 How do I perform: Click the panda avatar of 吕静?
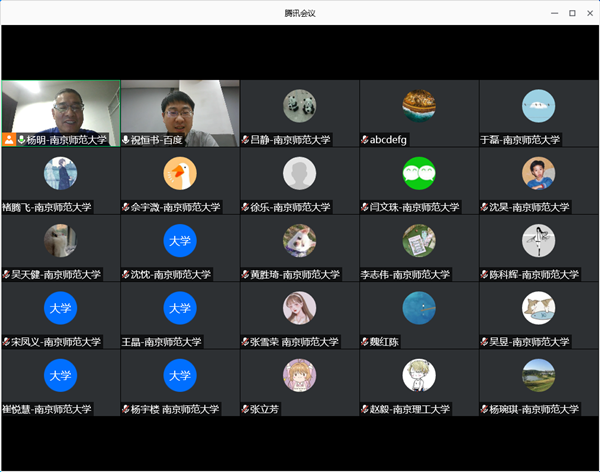tap(300, 106)
